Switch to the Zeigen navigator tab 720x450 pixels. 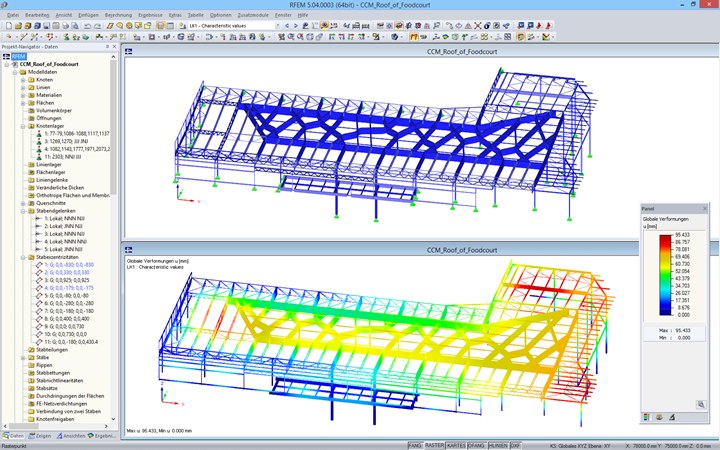click(40, 436)
